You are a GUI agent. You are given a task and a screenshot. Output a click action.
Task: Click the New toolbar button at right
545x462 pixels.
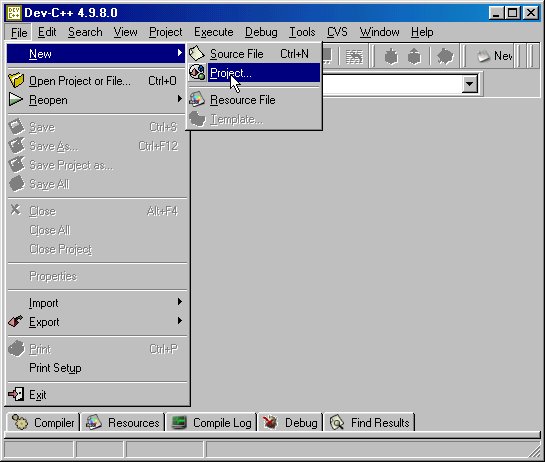coord(494,56)
